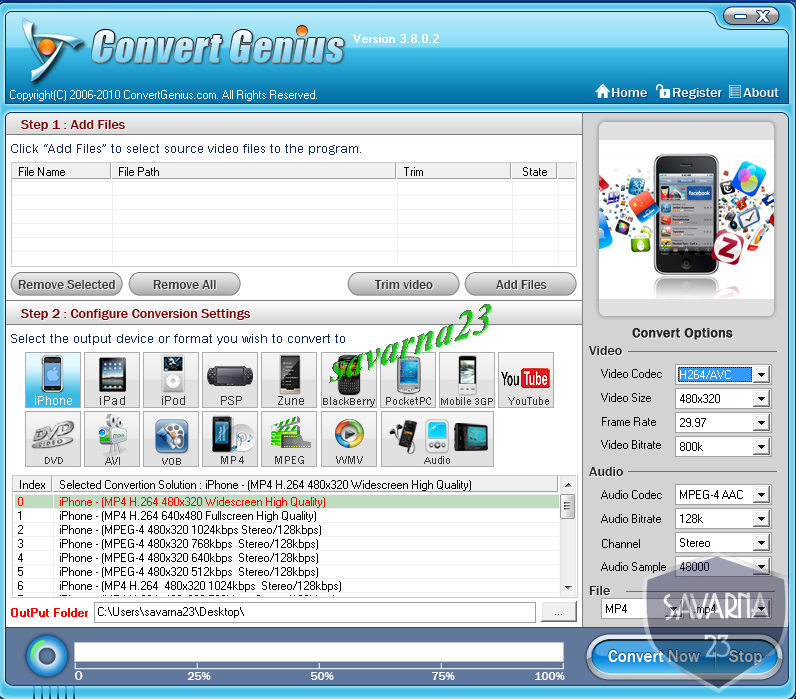Choose the BlackBerry device icon

(348, 380)
